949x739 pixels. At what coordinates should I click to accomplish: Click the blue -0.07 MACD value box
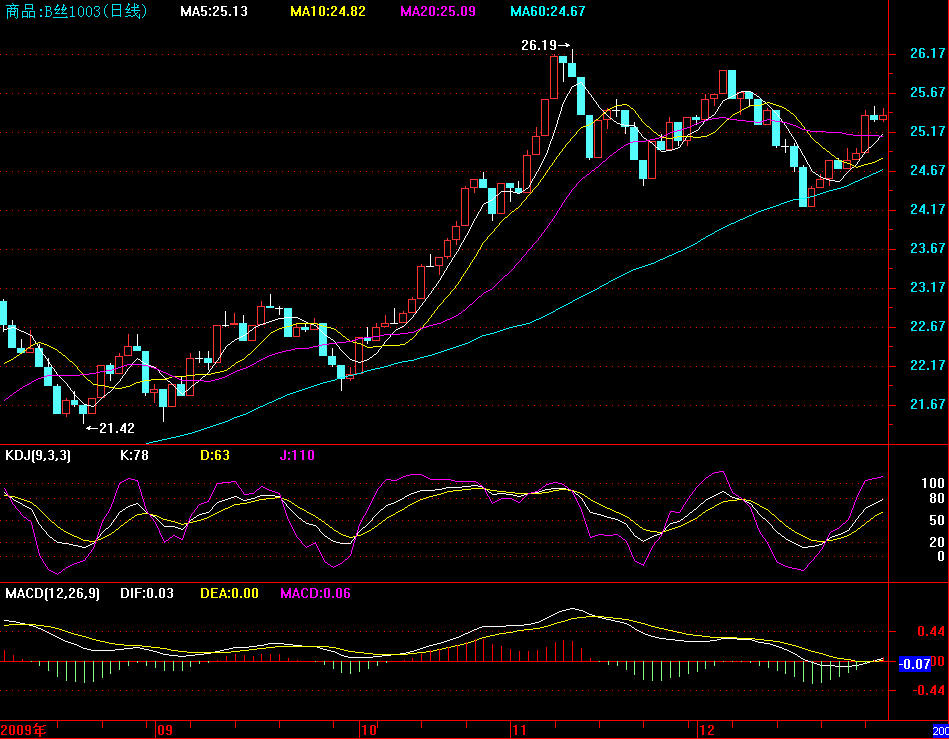point(915,663)
